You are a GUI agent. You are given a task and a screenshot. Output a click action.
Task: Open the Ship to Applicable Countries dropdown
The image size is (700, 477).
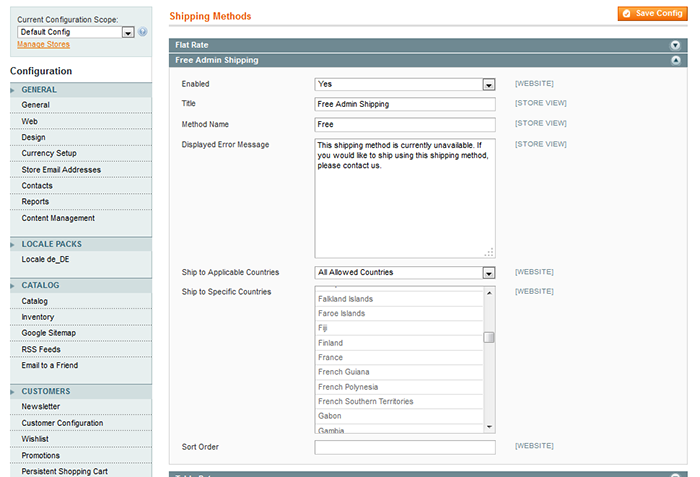[x=405, y=272]
